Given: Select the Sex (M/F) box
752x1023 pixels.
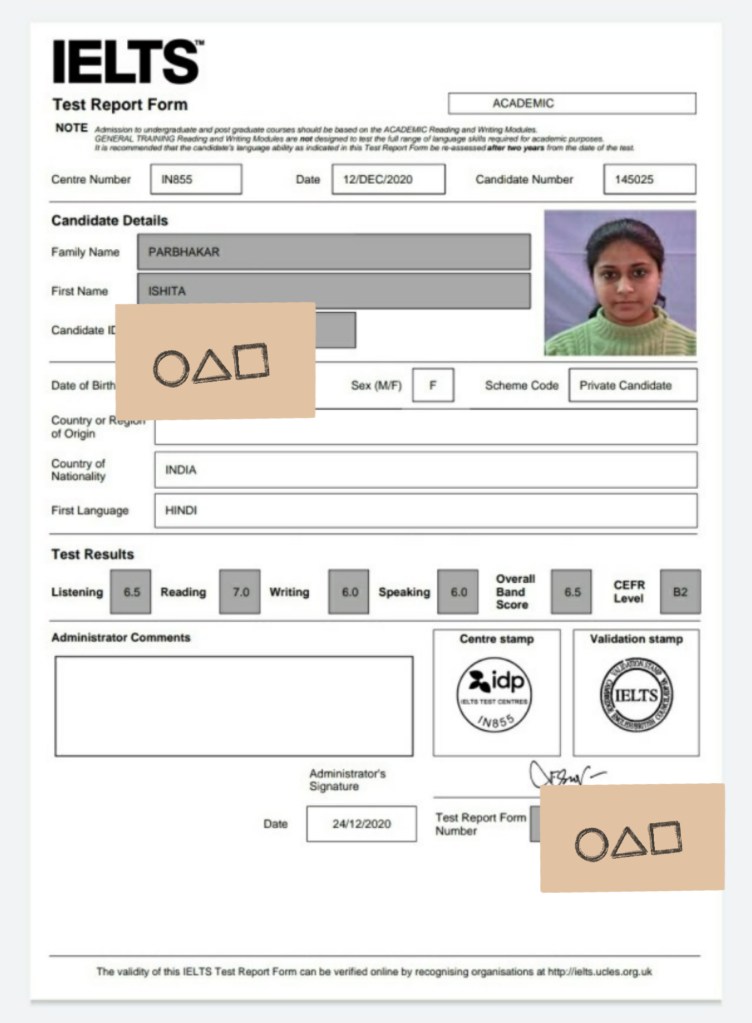Looking at the screenshot, I should pyautogui.click(x=432, y=385).
